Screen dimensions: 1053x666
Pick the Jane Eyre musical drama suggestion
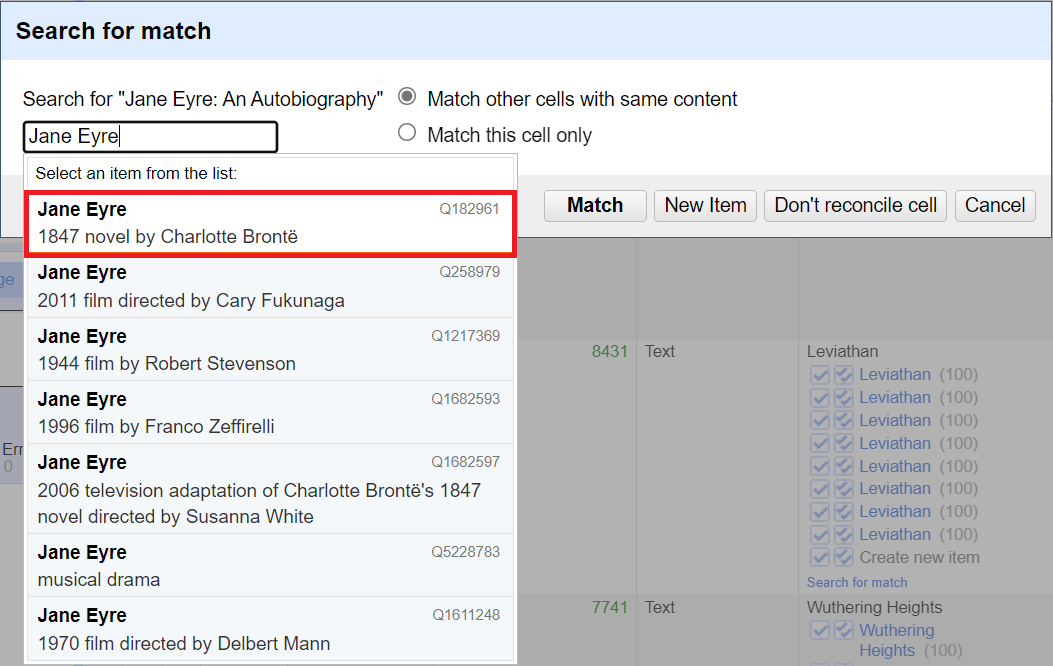pos(269,565)
